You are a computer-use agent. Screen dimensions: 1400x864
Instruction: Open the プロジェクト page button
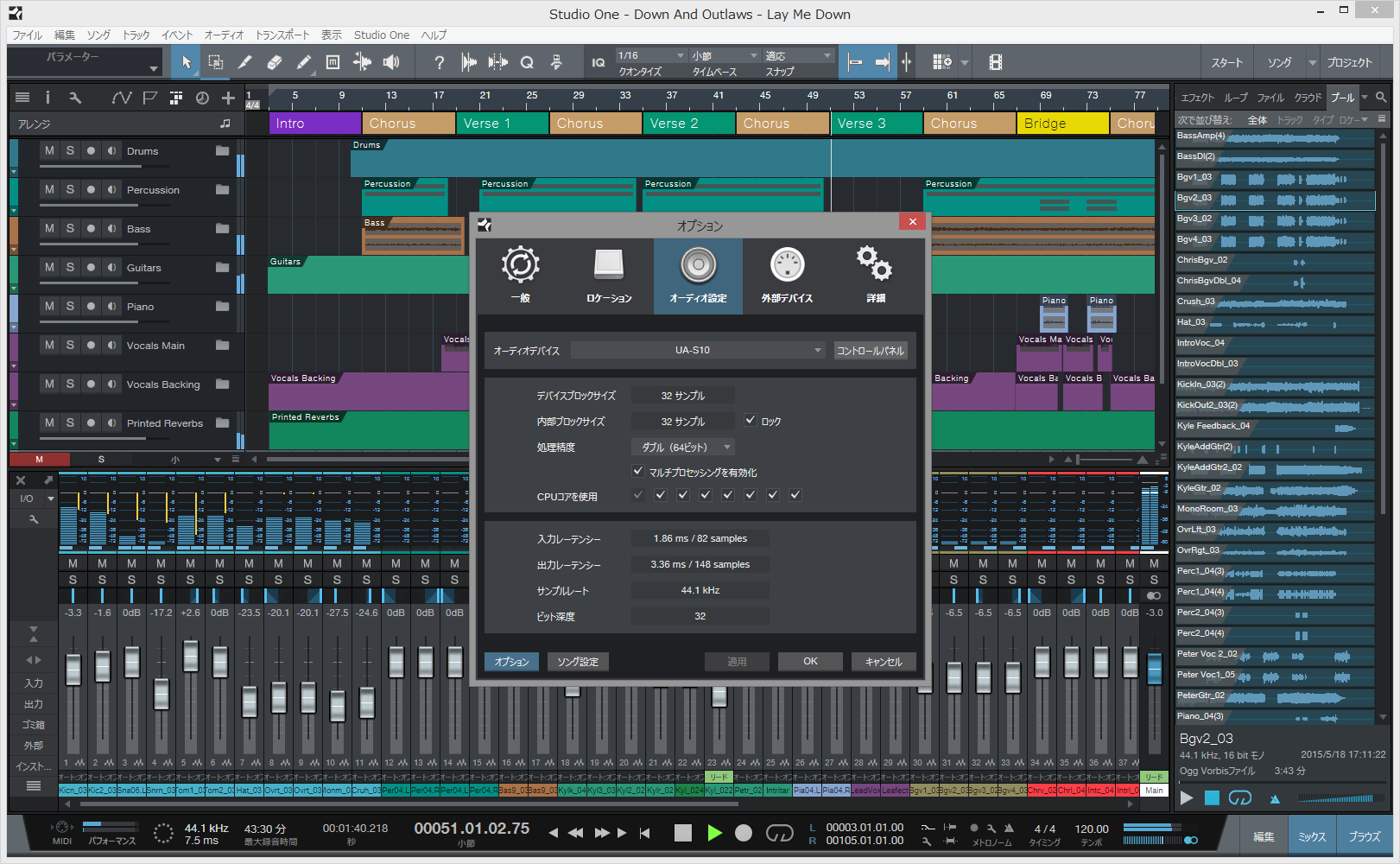coord(1349,62)
